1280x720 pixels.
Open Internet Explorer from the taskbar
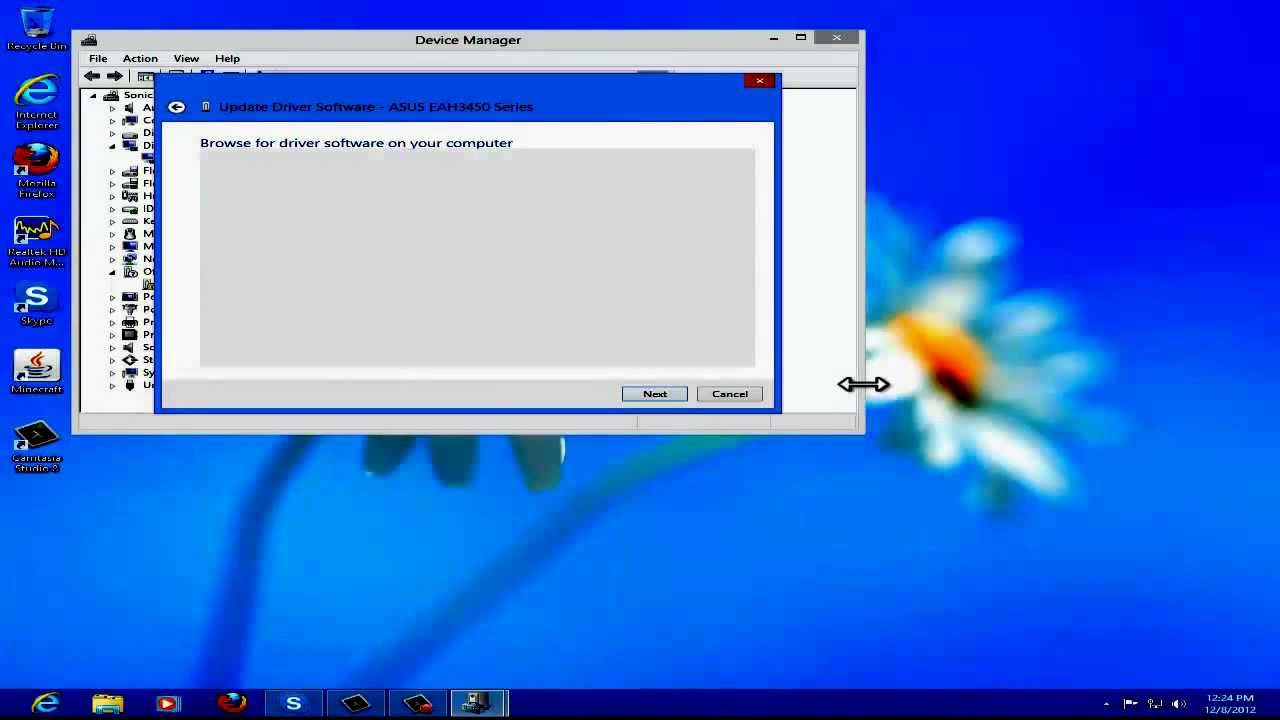click(45, 704)
